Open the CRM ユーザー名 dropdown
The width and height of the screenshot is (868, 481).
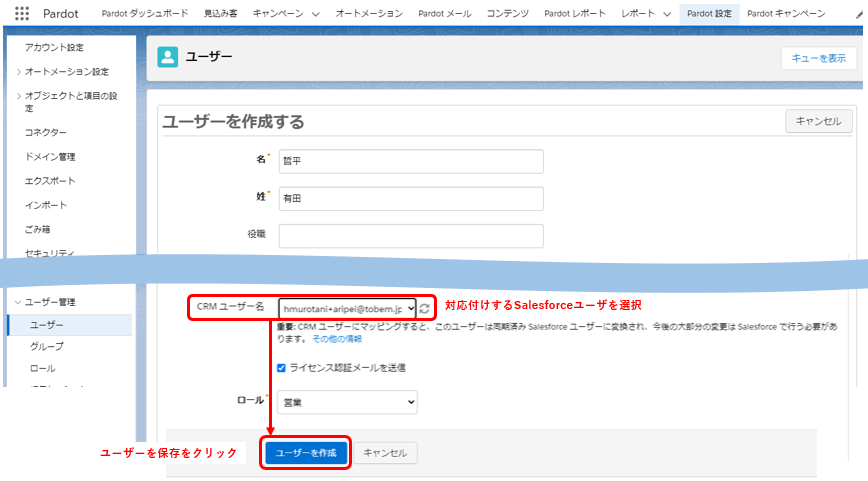(347, 309)
